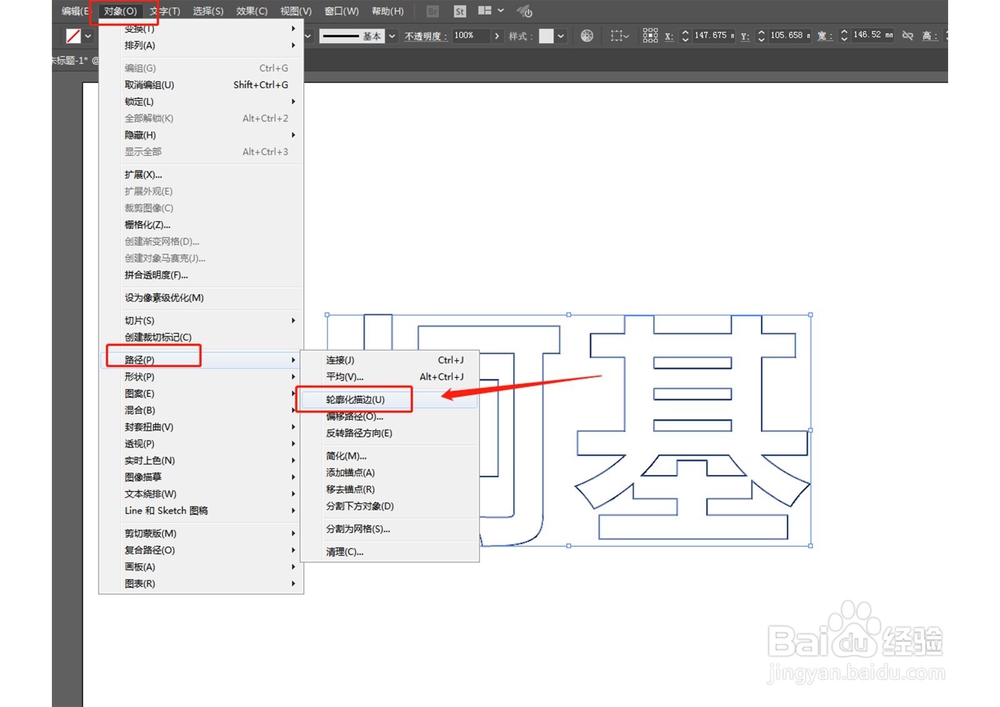This screenshot has height=707, width=1000.
Task: Choose 连接(J) in the path submenu
Action: coord(390,360)
